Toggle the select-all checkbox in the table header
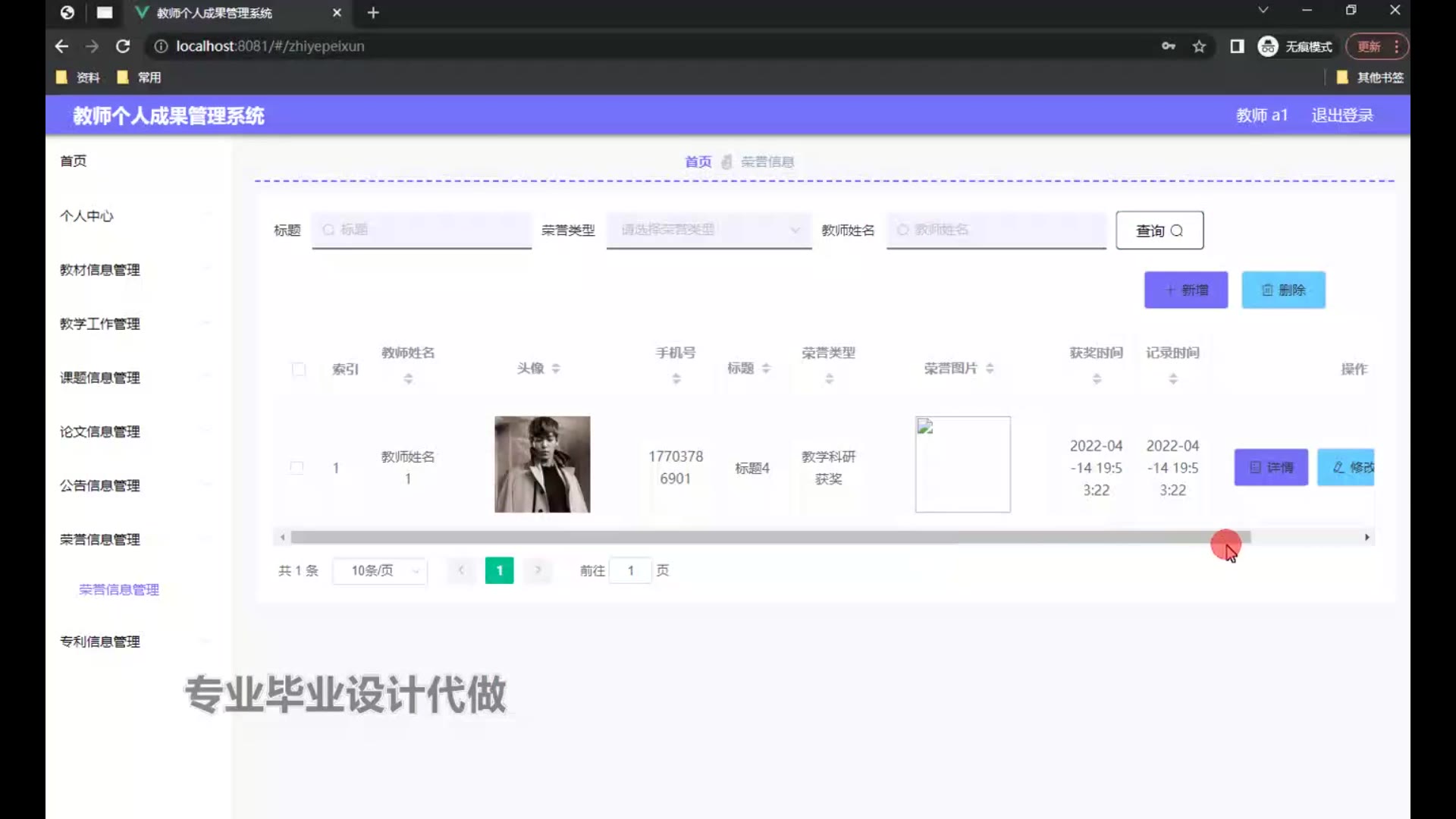The image size is (1456, 819). [299, 369]
